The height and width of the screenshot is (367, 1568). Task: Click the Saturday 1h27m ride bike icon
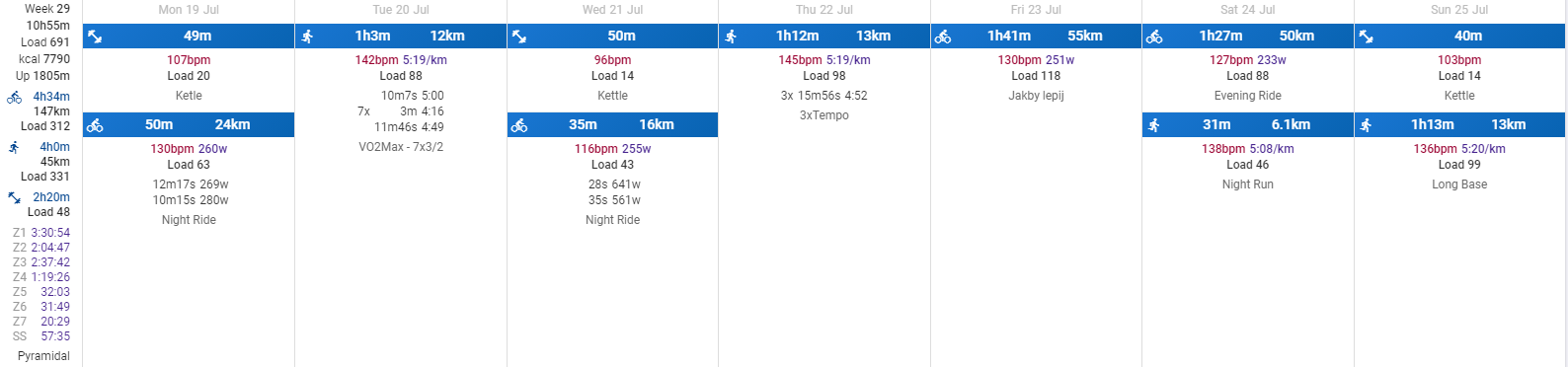1154,37
